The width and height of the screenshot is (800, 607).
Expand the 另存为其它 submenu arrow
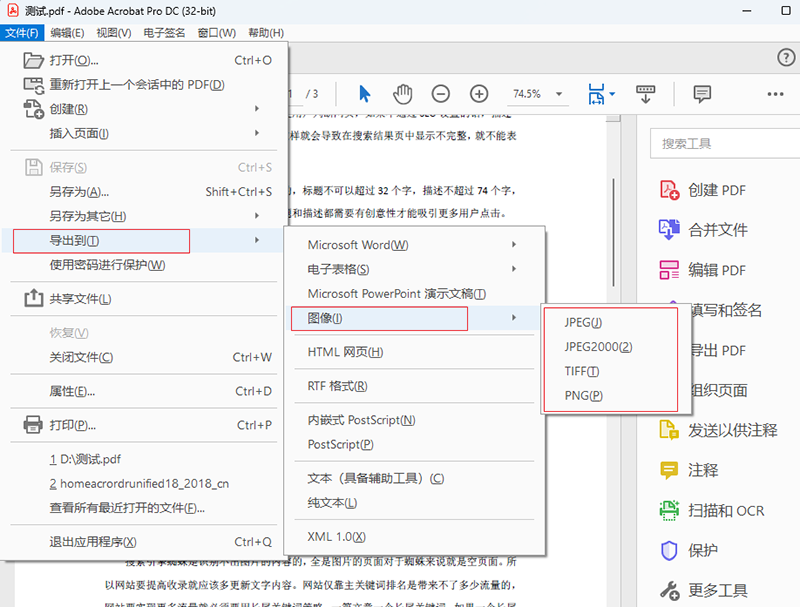(x=257, y=216)
